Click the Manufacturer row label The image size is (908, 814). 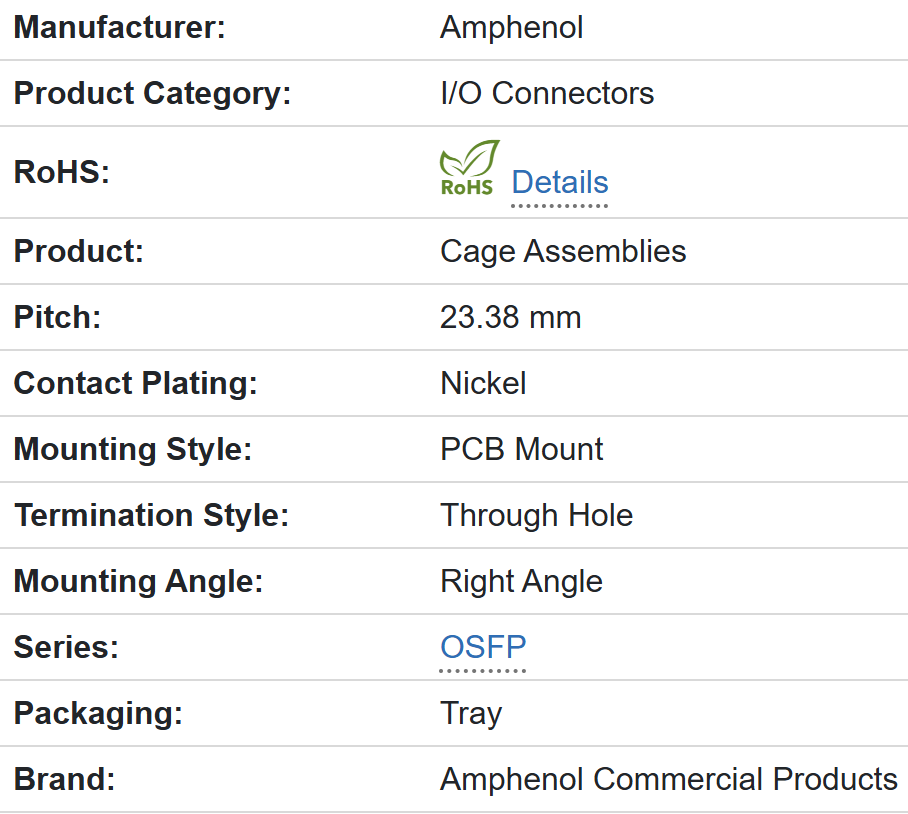(120, 27)
